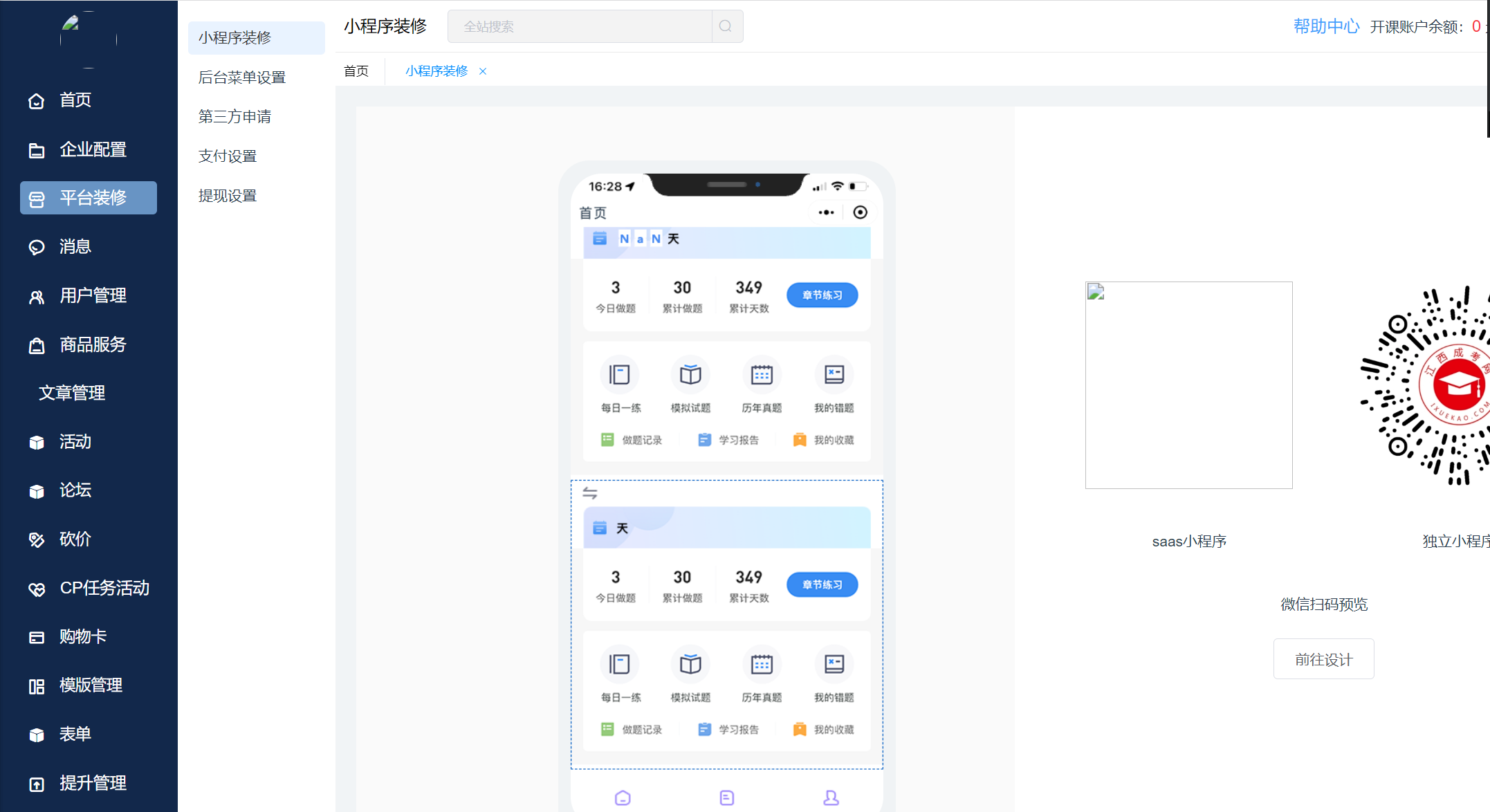Click the lower 学习报告 blue icon
This screenshot has width=1490, height=812.
coord(704,730)
